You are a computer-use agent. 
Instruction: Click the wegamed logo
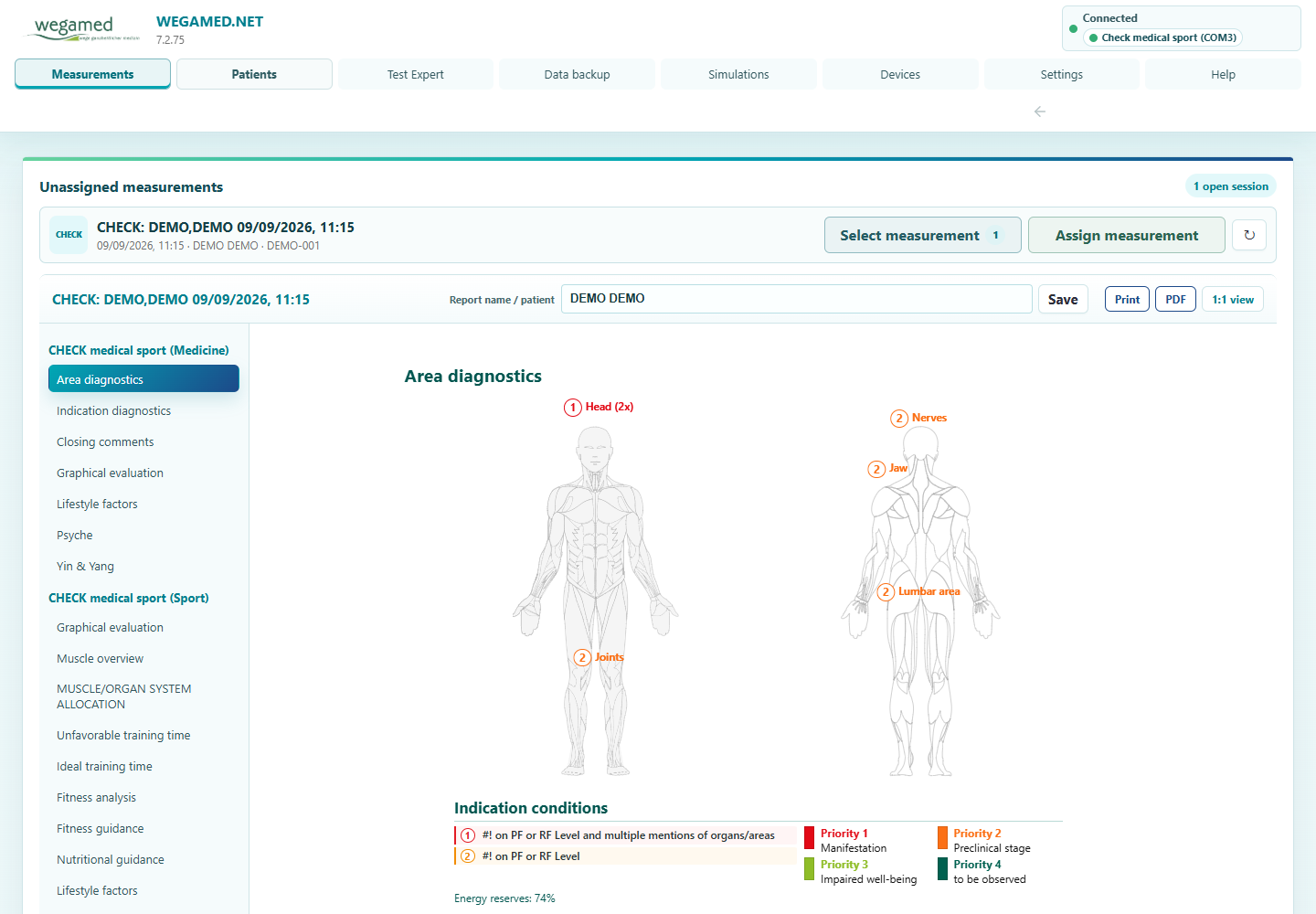pos(85,28)
